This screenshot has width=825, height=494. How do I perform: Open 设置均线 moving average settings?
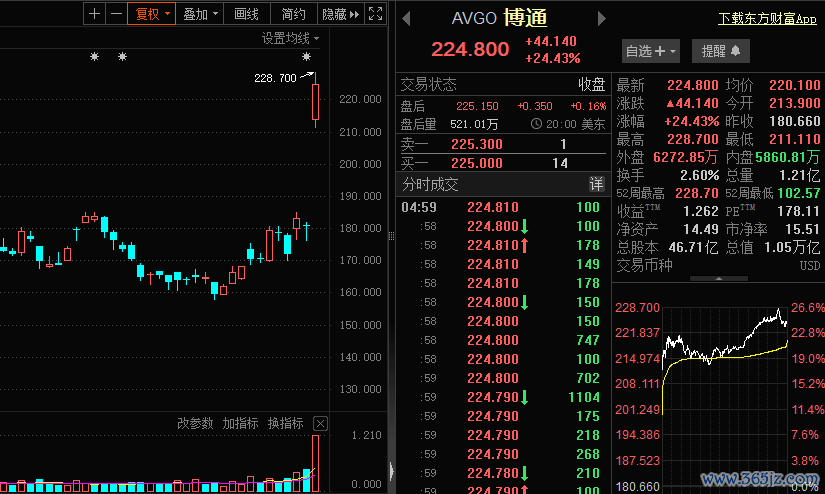[x=290, y=38]
